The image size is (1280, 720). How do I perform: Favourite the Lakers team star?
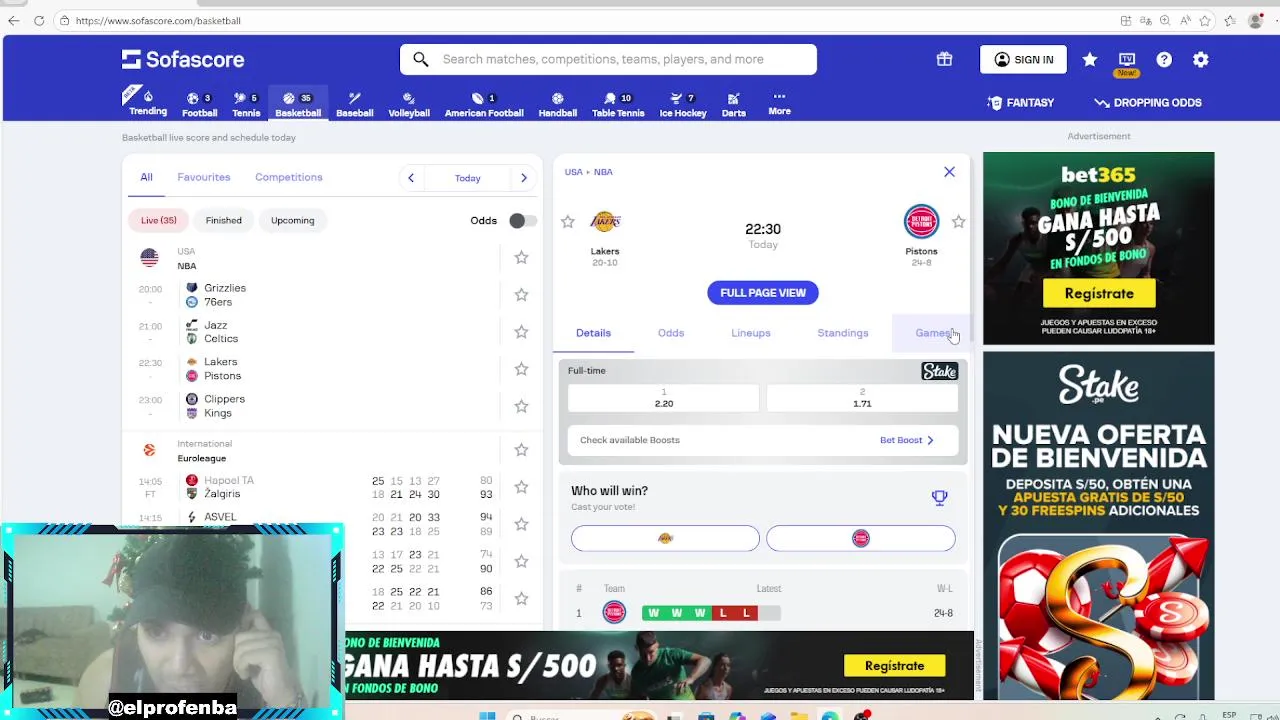point(568,222)
